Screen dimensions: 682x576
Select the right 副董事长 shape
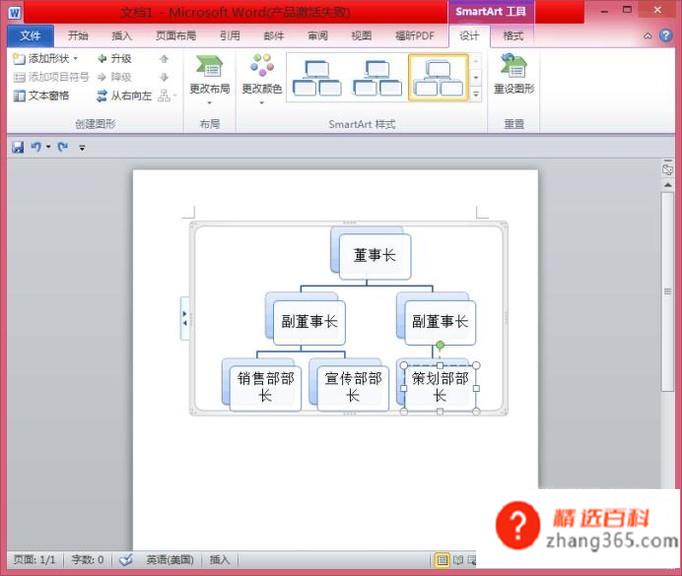440,322
